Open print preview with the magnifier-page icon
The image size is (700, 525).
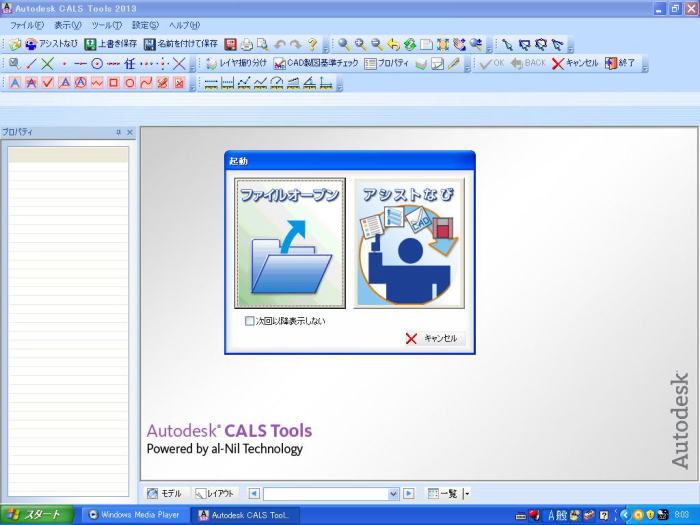(x=263, y=44)
